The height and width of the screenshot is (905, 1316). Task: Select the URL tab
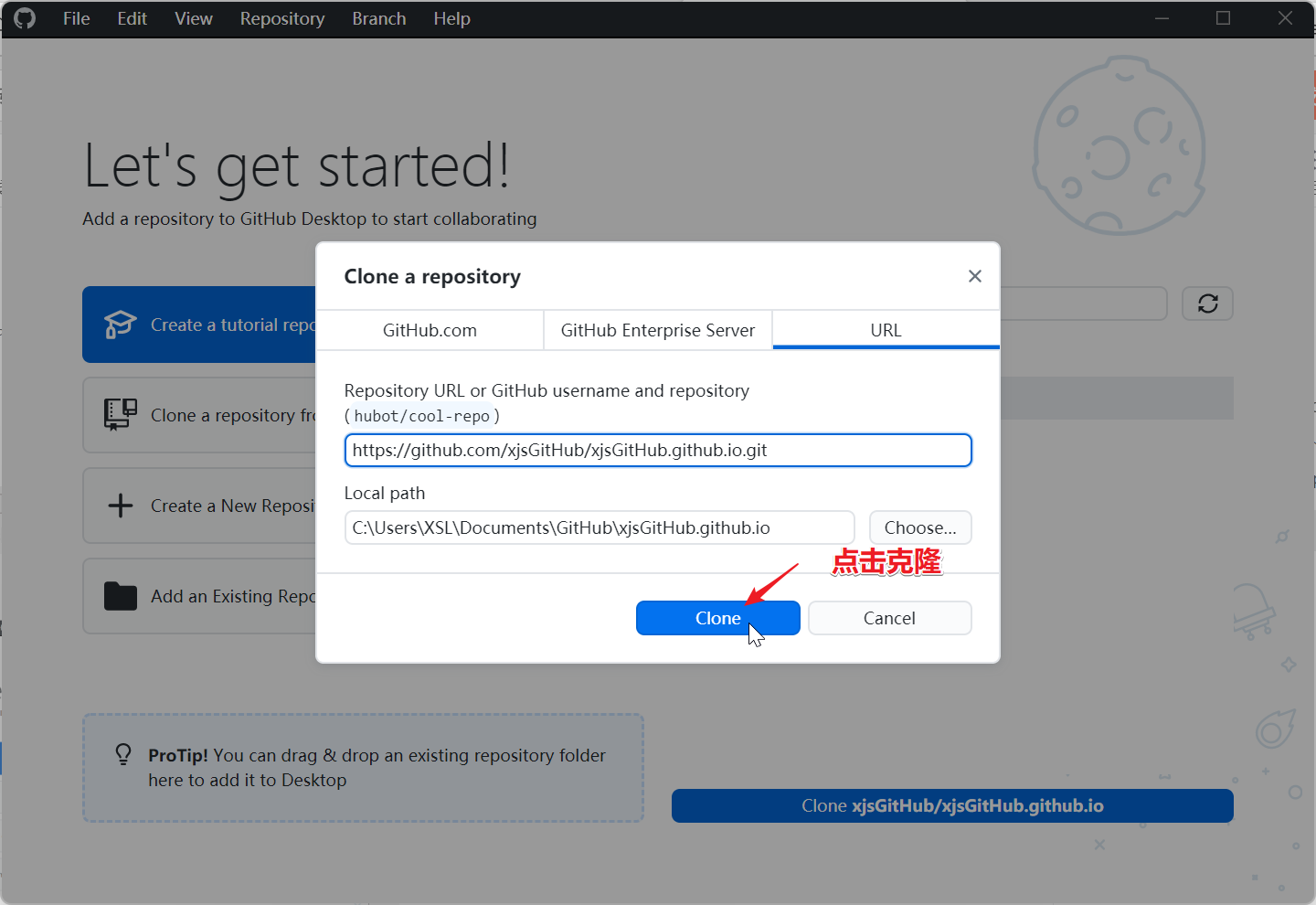(886, 330)
